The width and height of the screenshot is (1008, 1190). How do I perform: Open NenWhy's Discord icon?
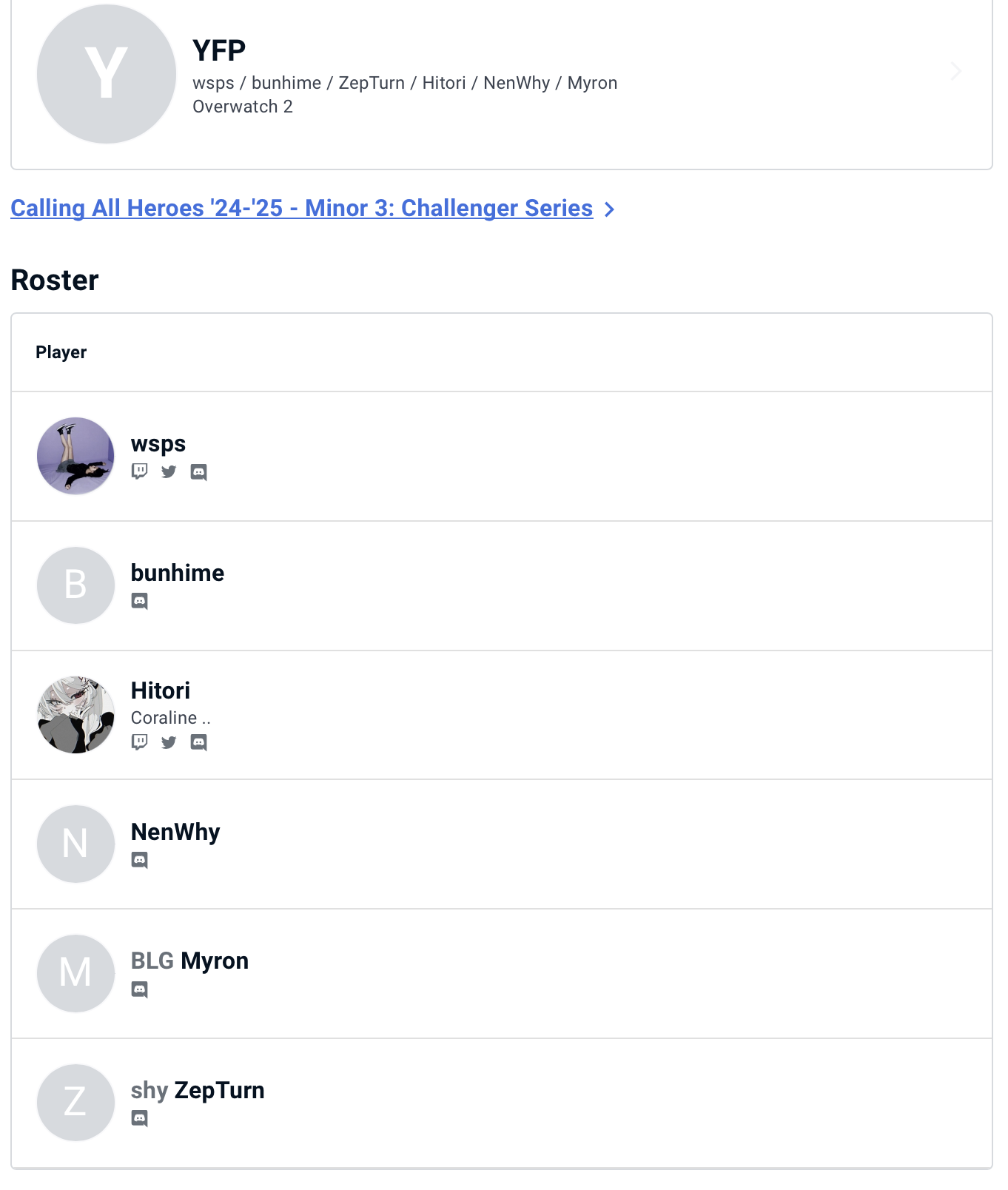point(139,860)
